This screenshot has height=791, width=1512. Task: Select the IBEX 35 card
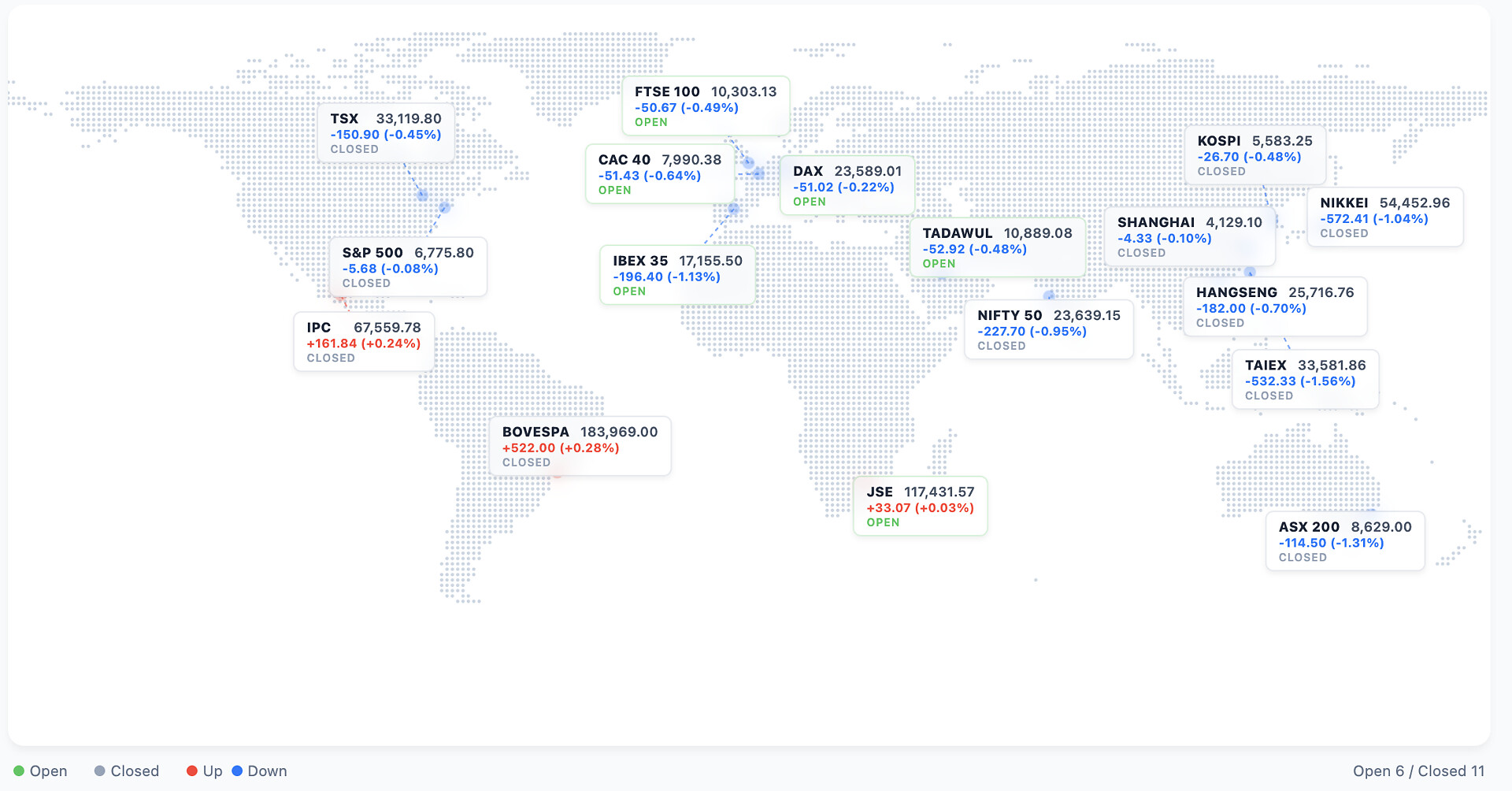[677, 276]
